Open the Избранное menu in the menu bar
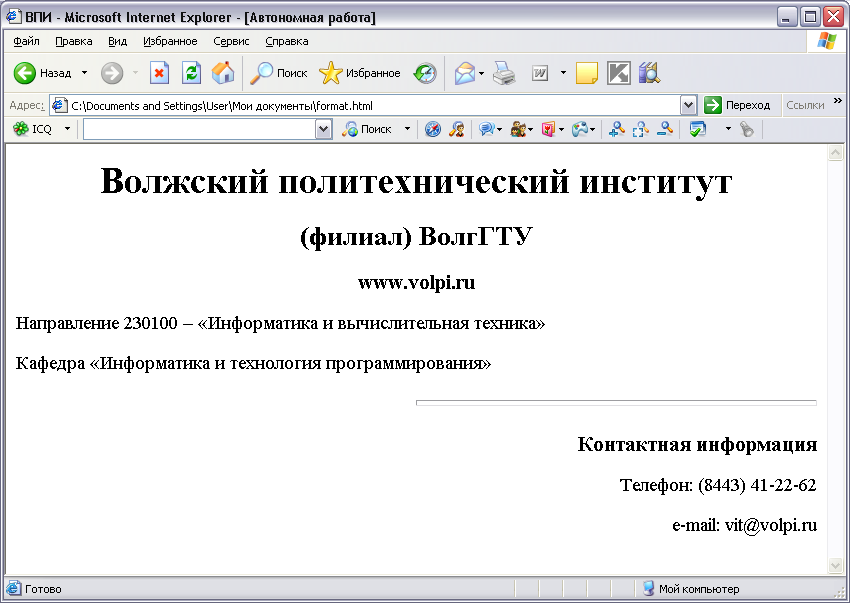The width and height of the screenshot is (850, 603). click(x=170, y=41)
